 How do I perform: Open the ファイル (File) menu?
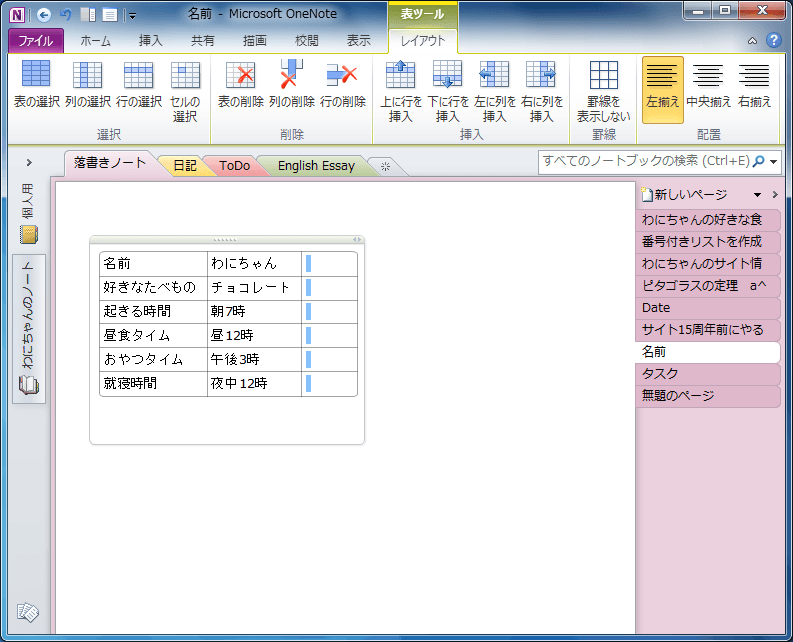point(36,41)
